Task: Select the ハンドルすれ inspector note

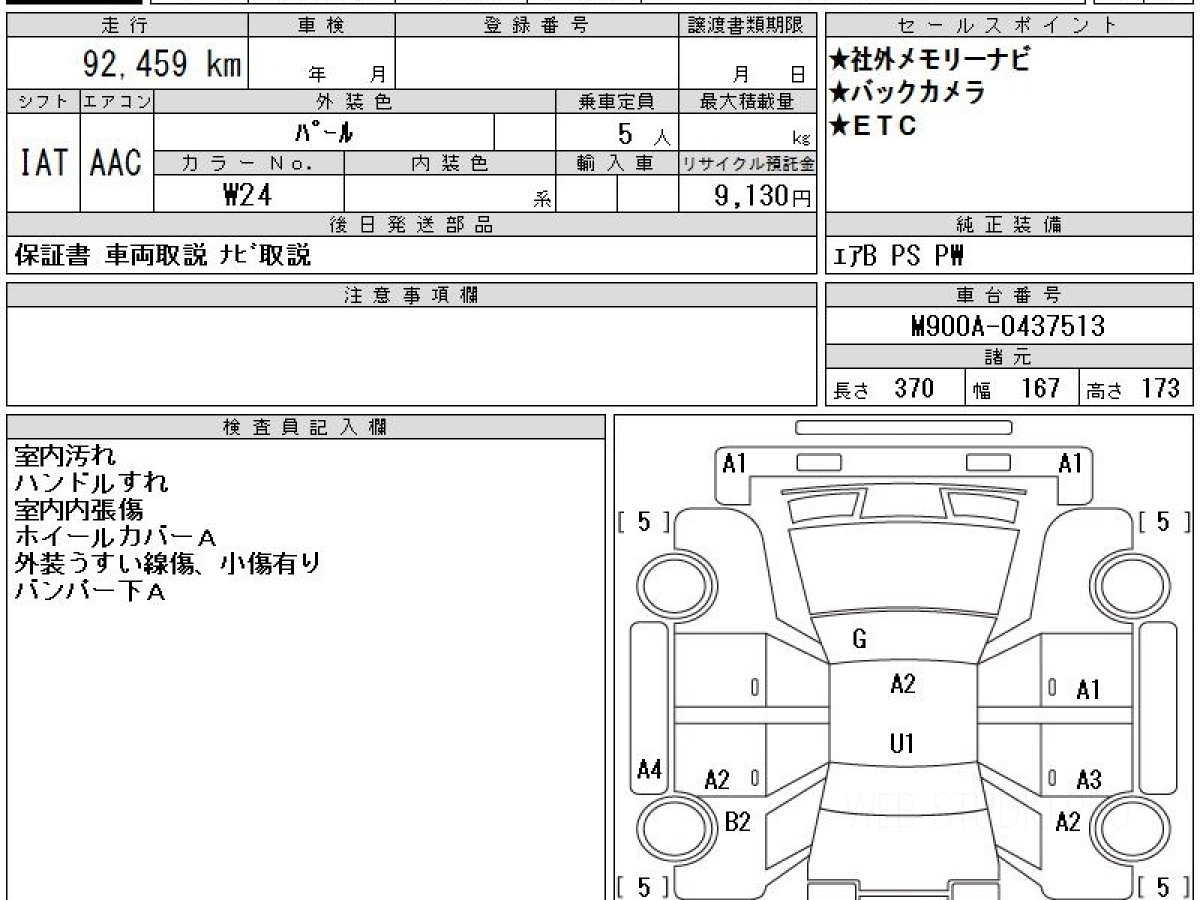Action: coord(91,484)
